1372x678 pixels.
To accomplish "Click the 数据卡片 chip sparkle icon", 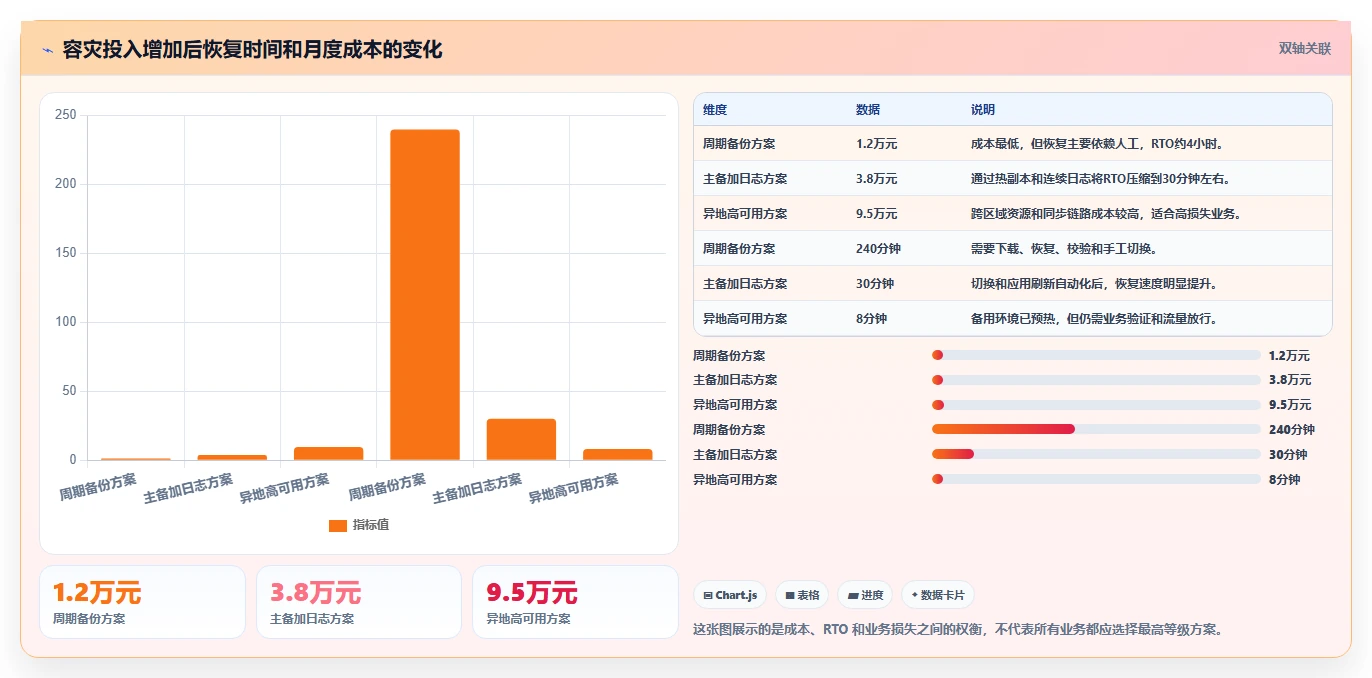I will click(915, 596).
